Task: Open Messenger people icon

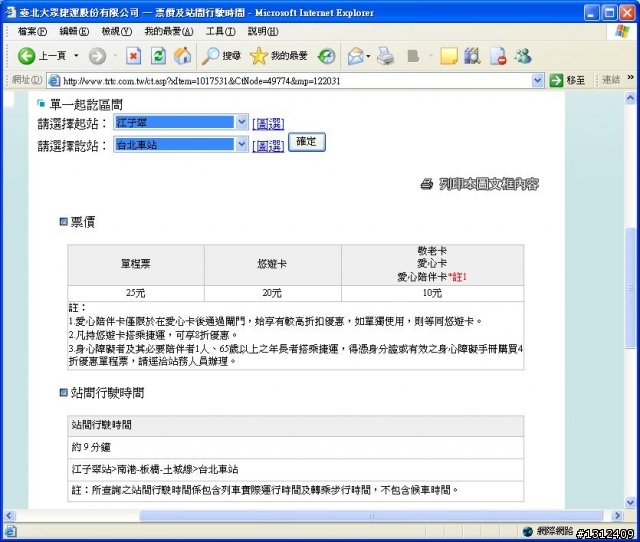Action: click(x=523, y=56)
